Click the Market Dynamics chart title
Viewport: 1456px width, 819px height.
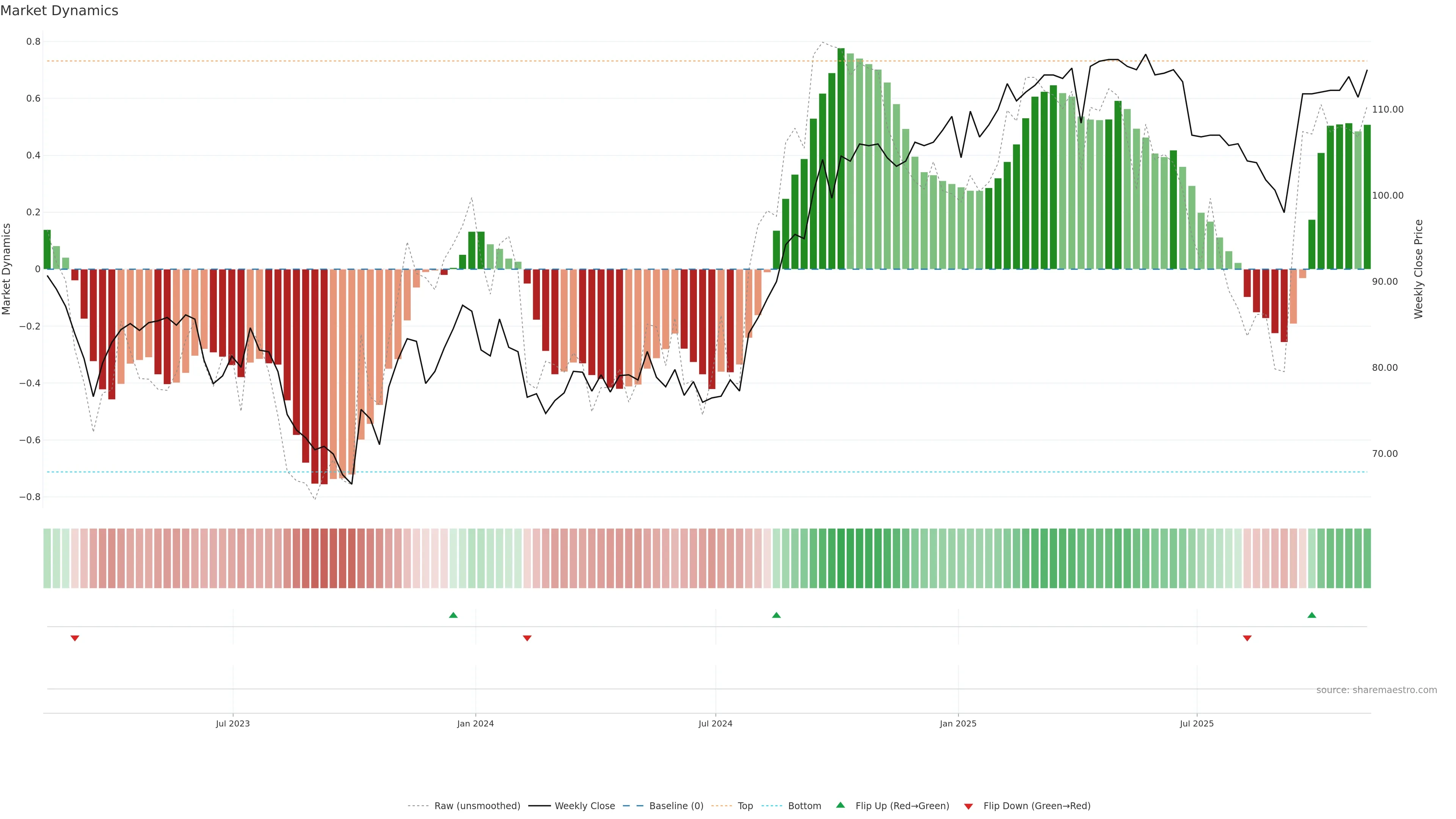click(x=60, y=11)
